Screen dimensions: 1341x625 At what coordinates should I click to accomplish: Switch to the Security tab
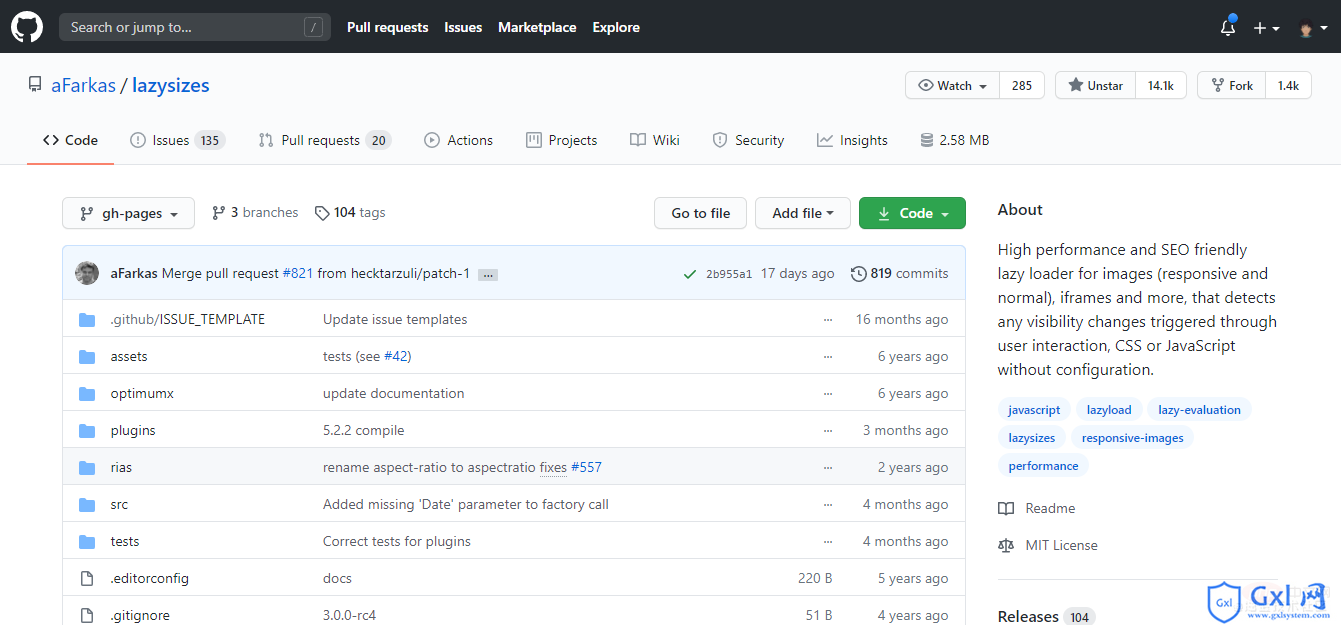748,140
